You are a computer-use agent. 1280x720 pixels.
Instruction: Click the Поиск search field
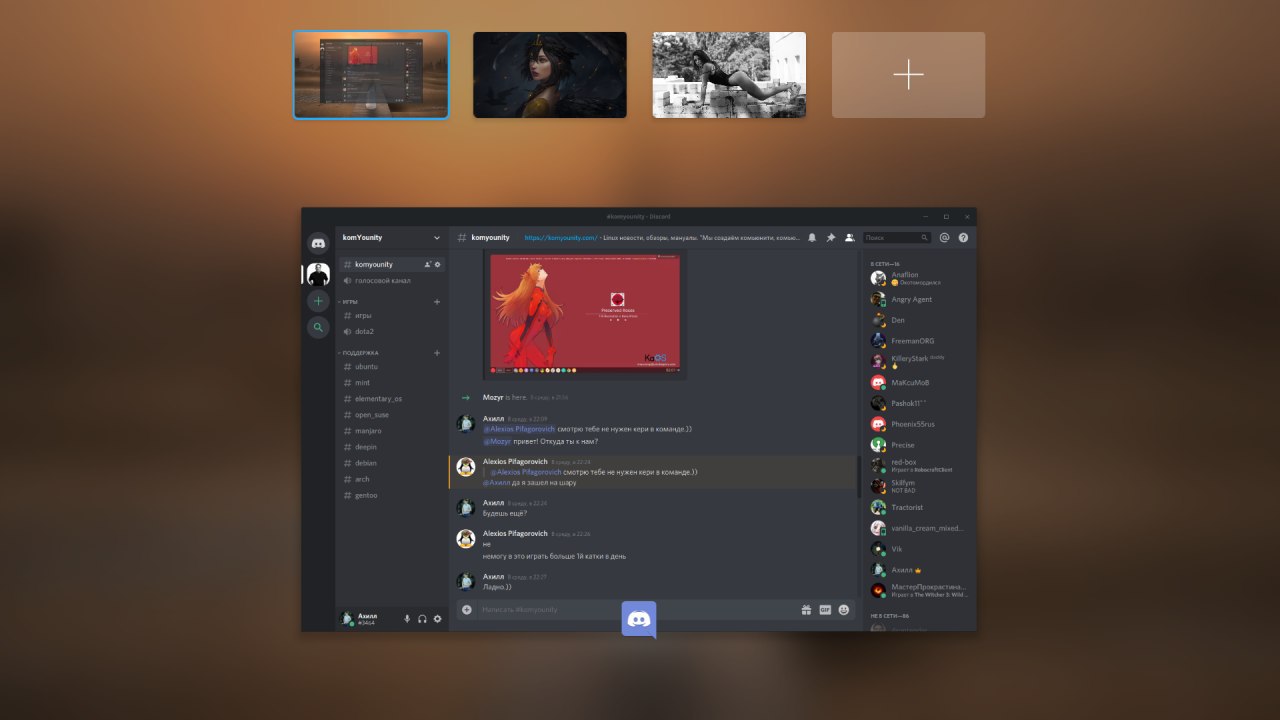tap(897, 238)
